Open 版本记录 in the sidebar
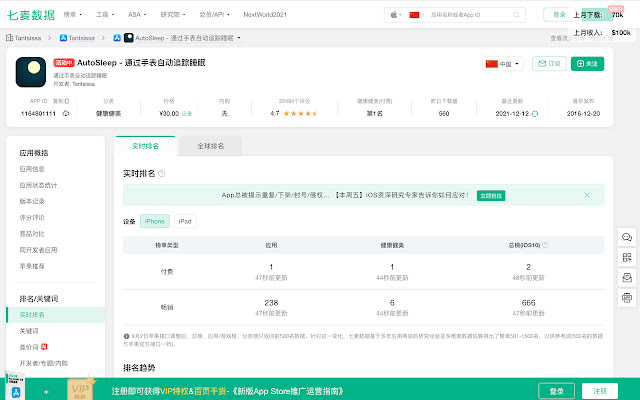 32,201
